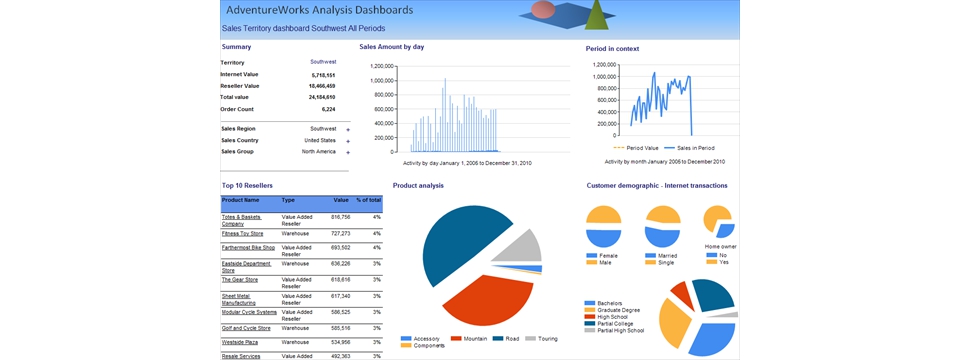Click the Road legend swatch

pyautogui.click(x=498, y=339)
